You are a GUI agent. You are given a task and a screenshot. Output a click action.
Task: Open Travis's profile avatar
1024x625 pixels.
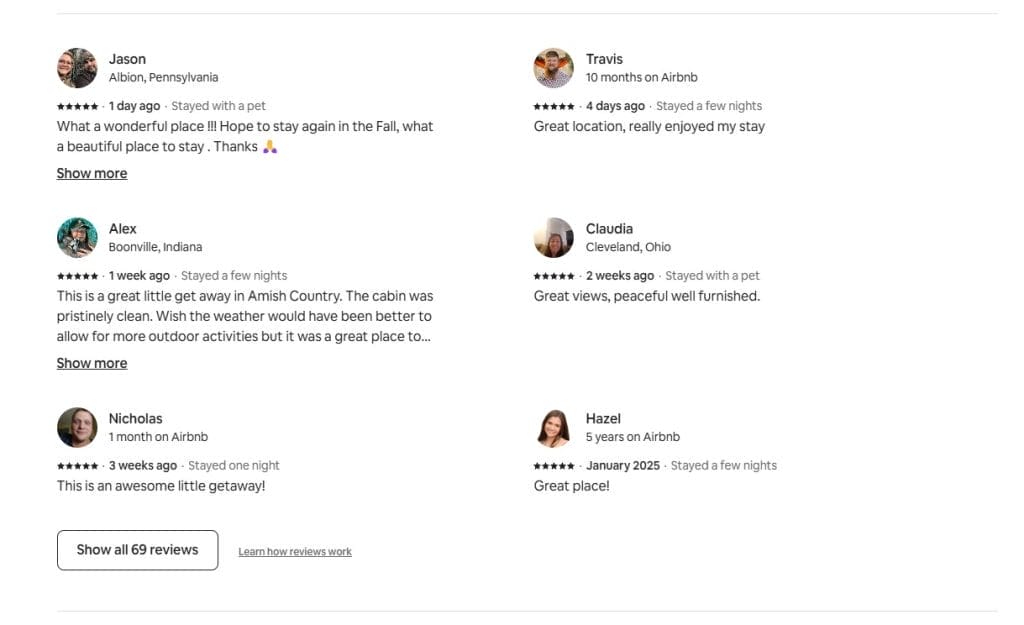coord(554,68)
